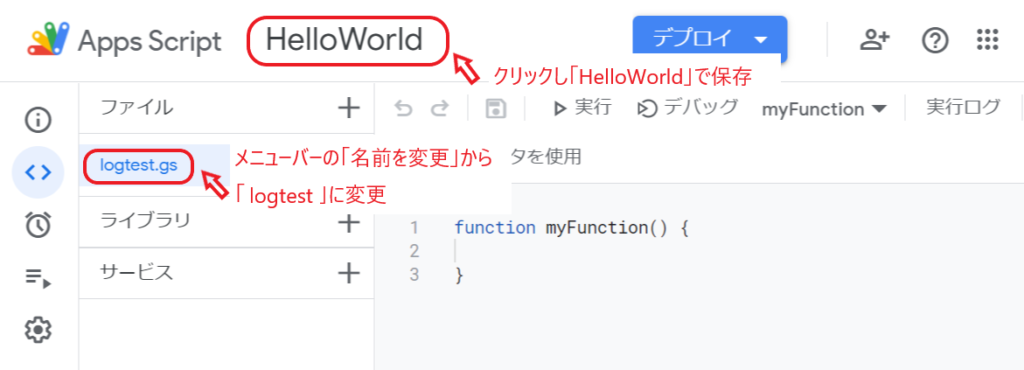The image size is (1024, 370).
Task: Click line number 1 in gutter
Action: [x=413, y=228]
